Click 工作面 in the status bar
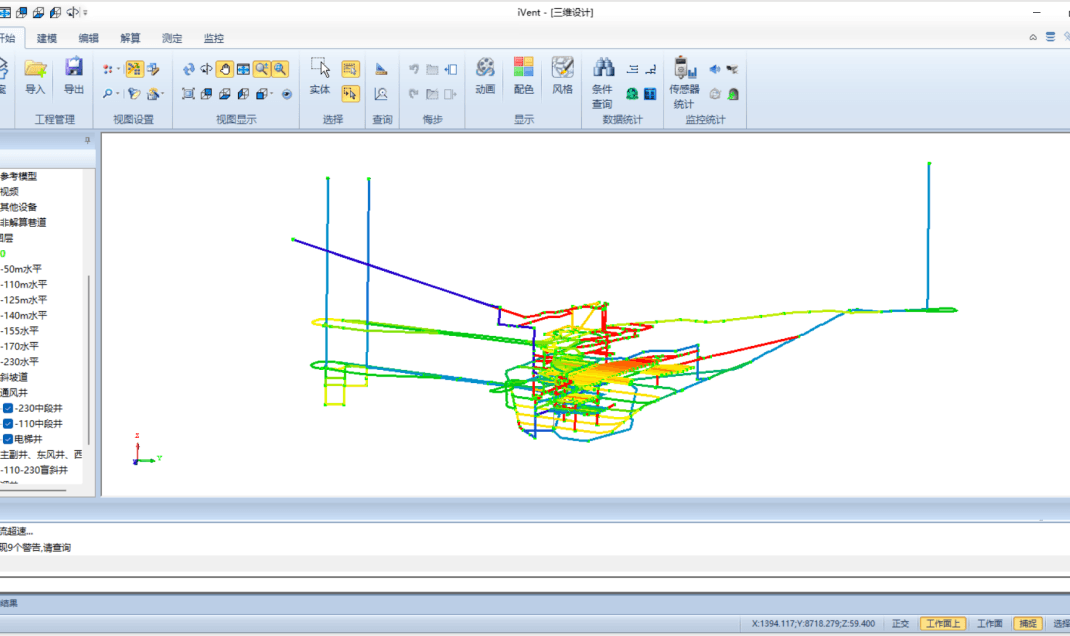Viewport: 1070px width, 636px height. pyautogui.click(x=989, y=624)
